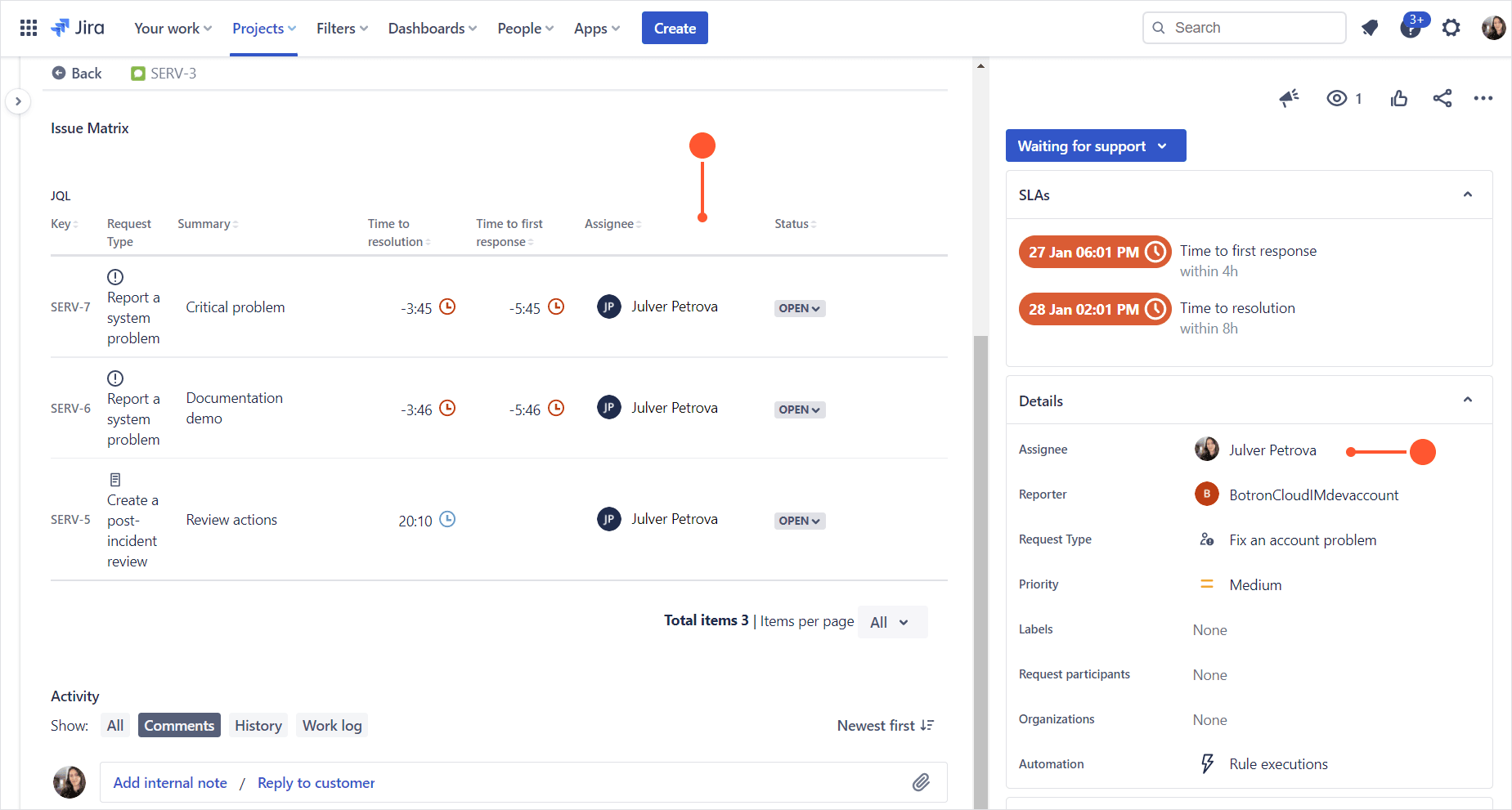Open the Items per page dropdown
1512x810 pixels.
point(891,622)
